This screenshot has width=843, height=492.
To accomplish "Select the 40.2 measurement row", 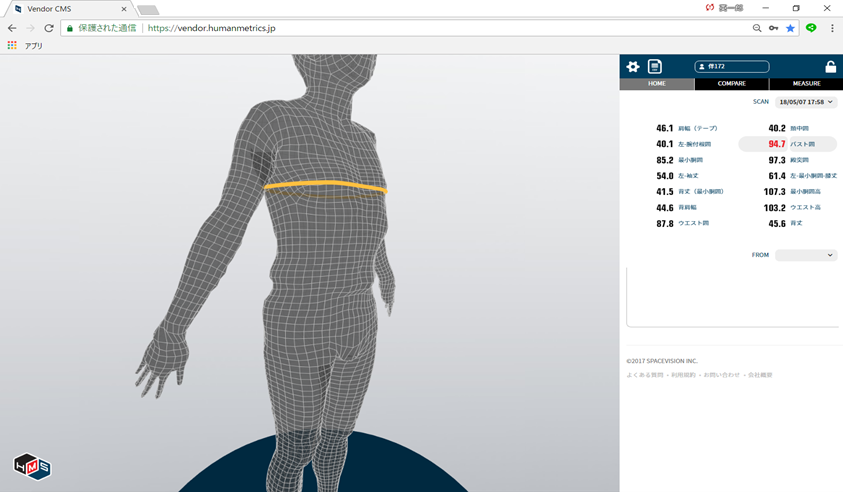I will pos(788,129).
